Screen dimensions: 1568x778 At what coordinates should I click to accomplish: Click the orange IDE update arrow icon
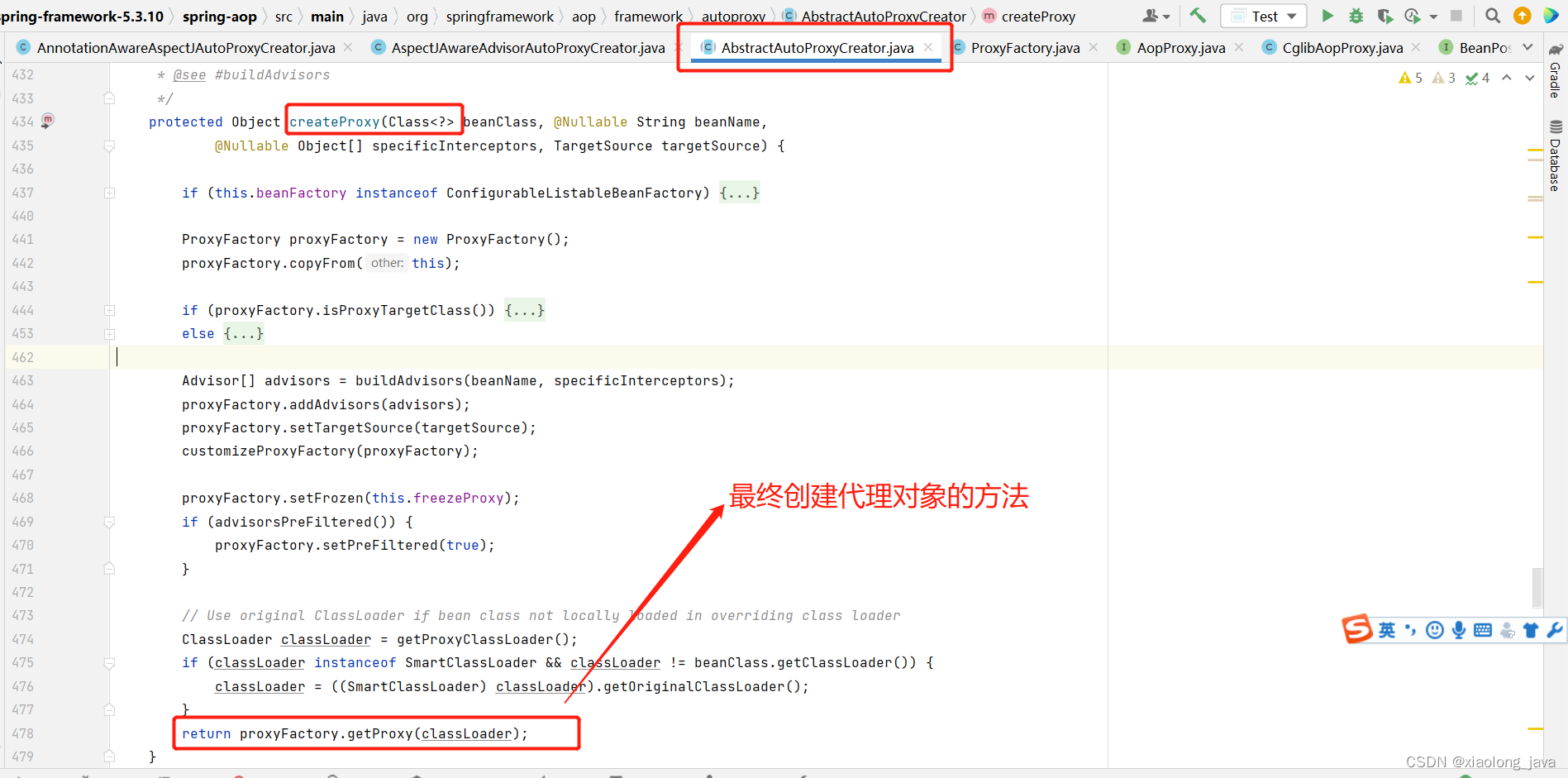point(1522,16)
